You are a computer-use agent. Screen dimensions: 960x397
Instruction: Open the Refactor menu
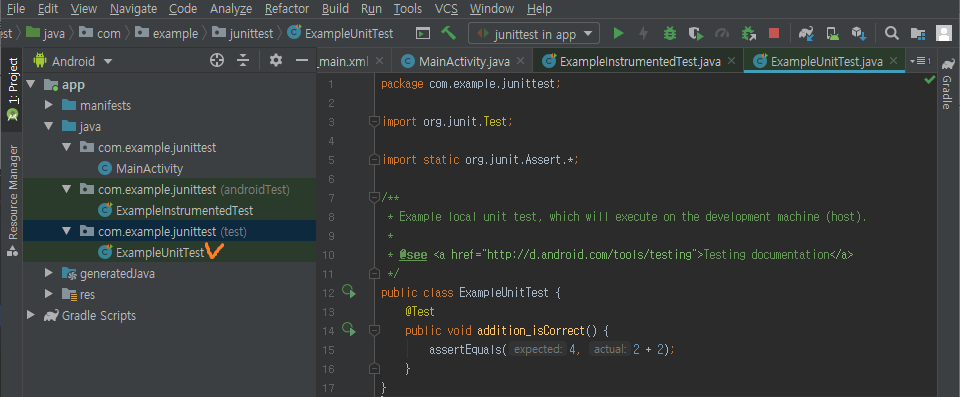coord(286,9)
